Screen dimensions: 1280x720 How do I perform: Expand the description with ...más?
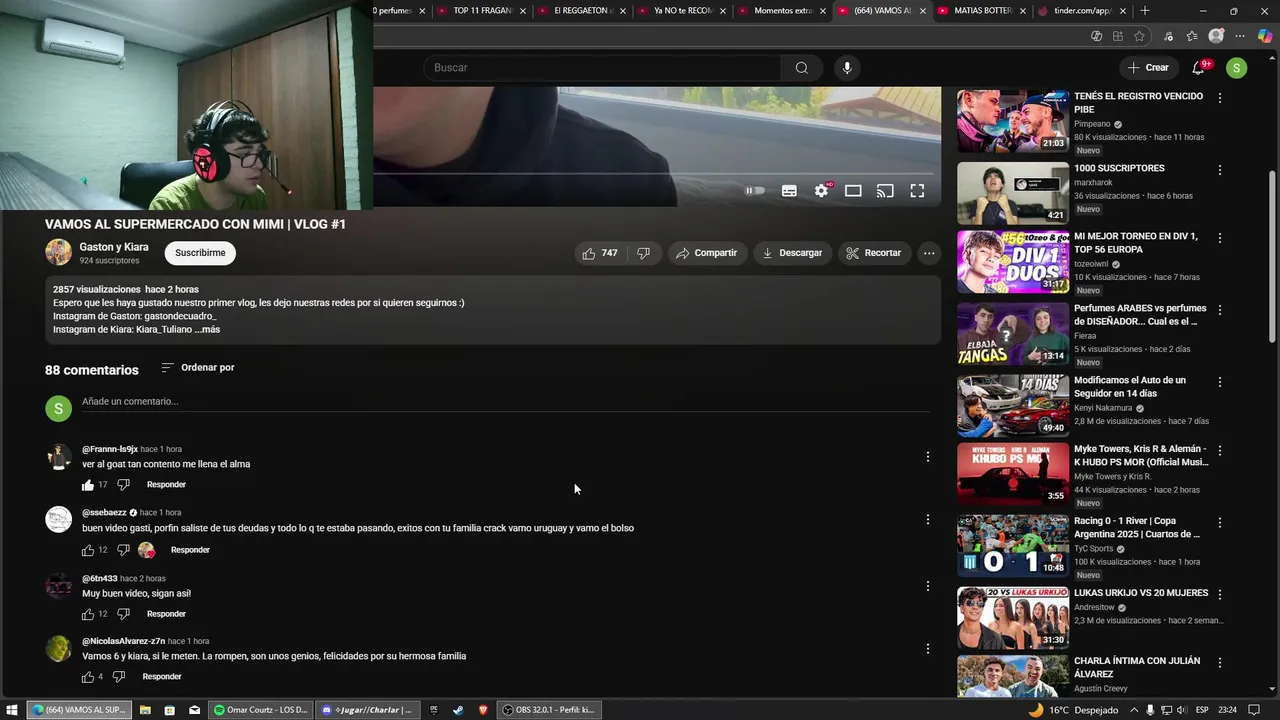tap(207, 329)
